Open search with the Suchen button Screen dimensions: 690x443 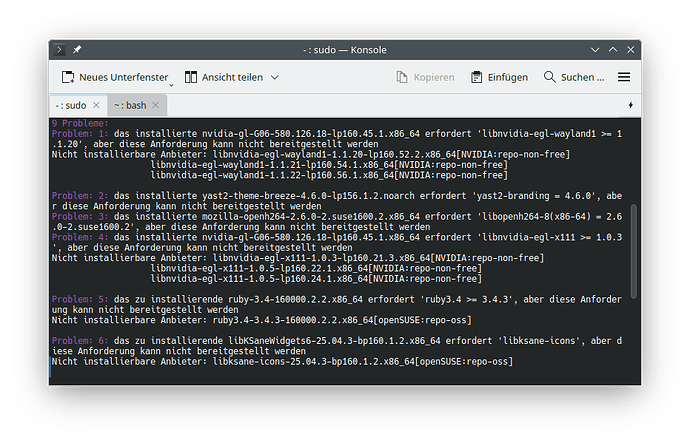pyautogui.click(x=574, y=77)
